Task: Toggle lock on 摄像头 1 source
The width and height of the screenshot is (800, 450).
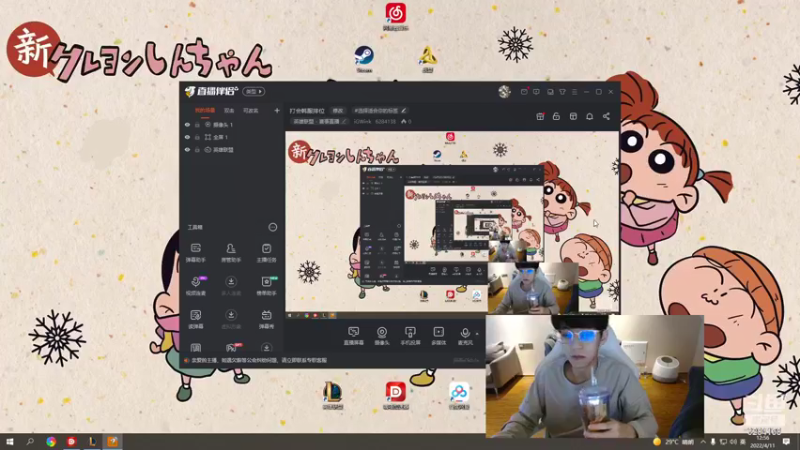Action: tap(197, 124)
